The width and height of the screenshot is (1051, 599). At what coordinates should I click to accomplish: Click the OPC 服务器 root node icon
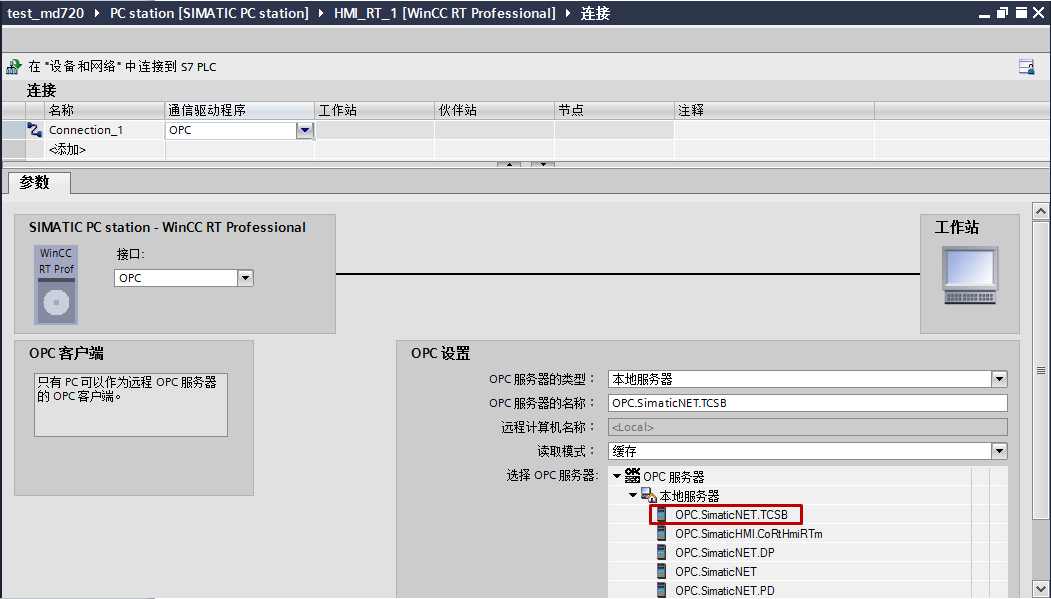pyautogui.click(x=632, y=476)
